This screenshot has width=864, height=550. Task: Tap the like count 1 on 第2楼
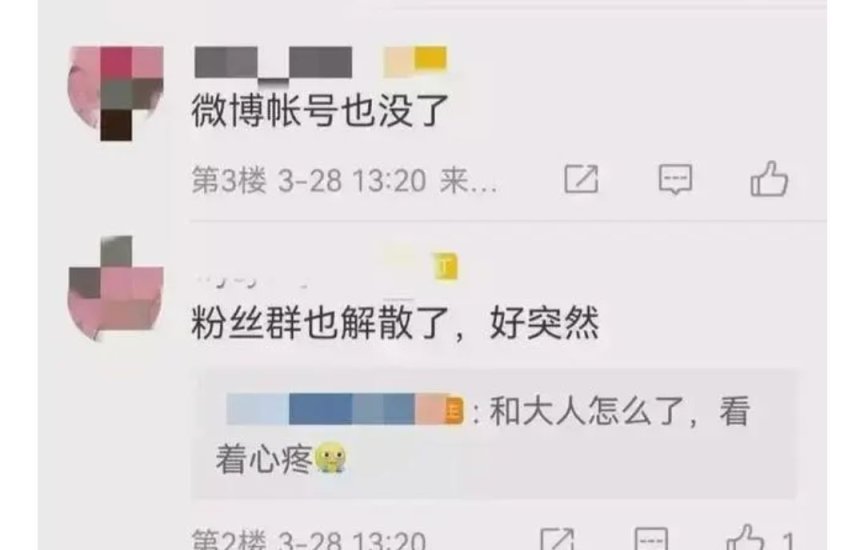tap(789, 540)
